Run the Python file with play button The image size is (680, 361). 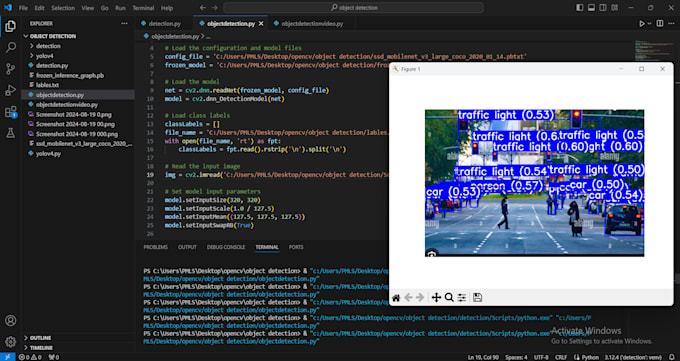[x=642, y=23]
